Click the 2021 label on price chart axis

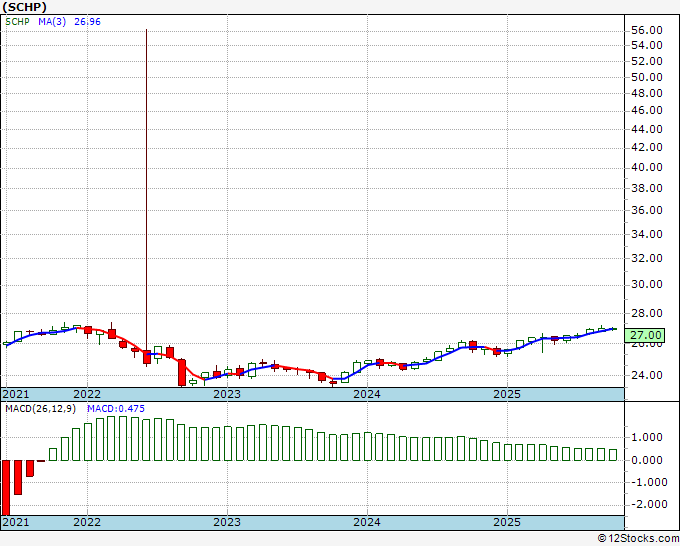coord(16,394)
